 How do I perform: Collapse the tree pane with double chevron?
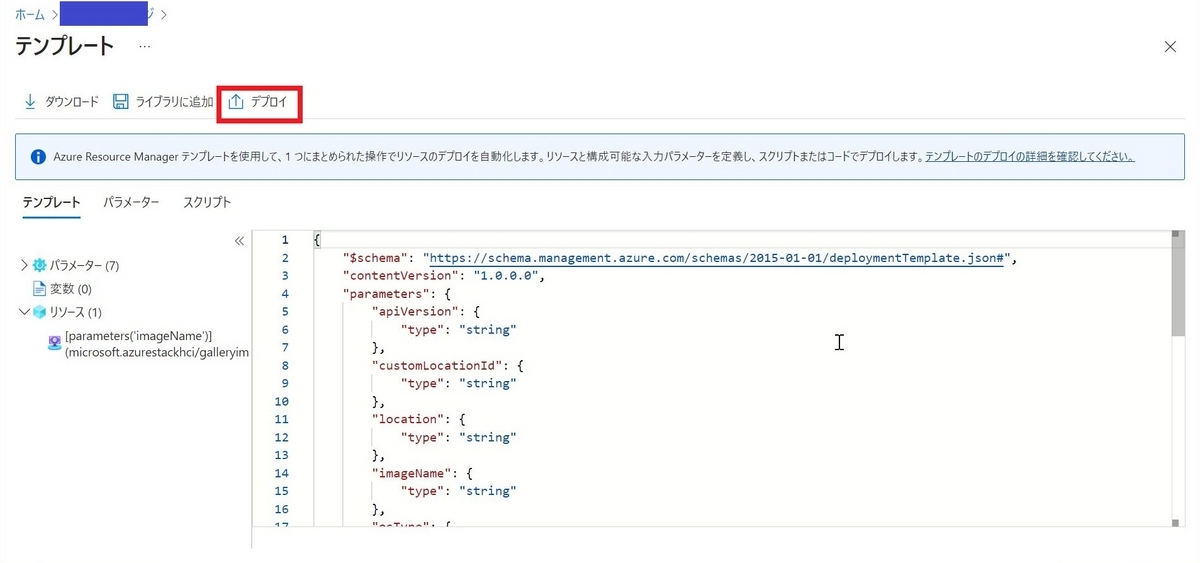[239, 241]
